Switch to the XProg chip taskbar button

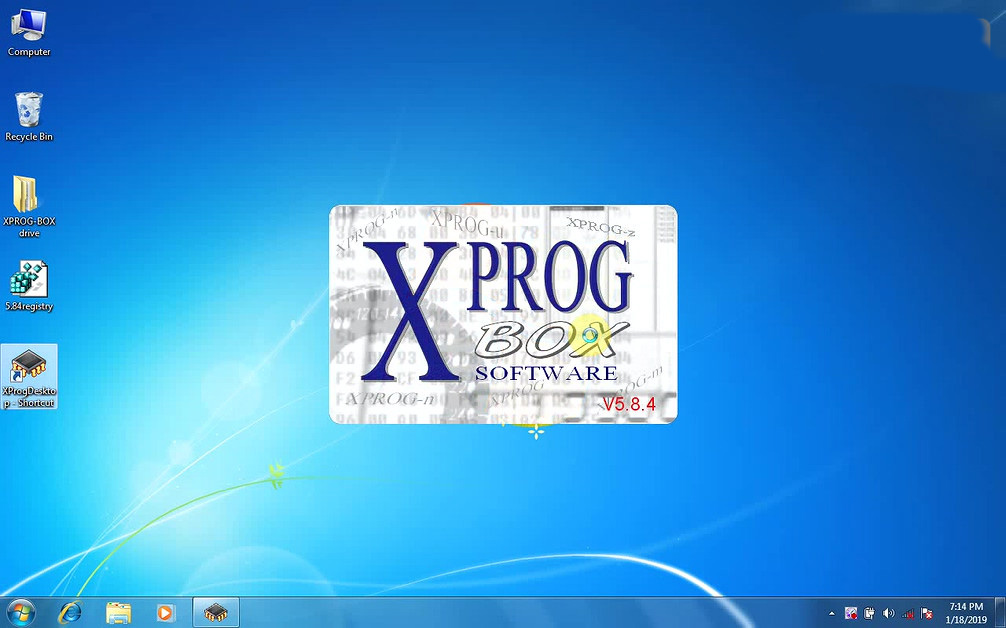pyautogui.click(x=216, y=613)
